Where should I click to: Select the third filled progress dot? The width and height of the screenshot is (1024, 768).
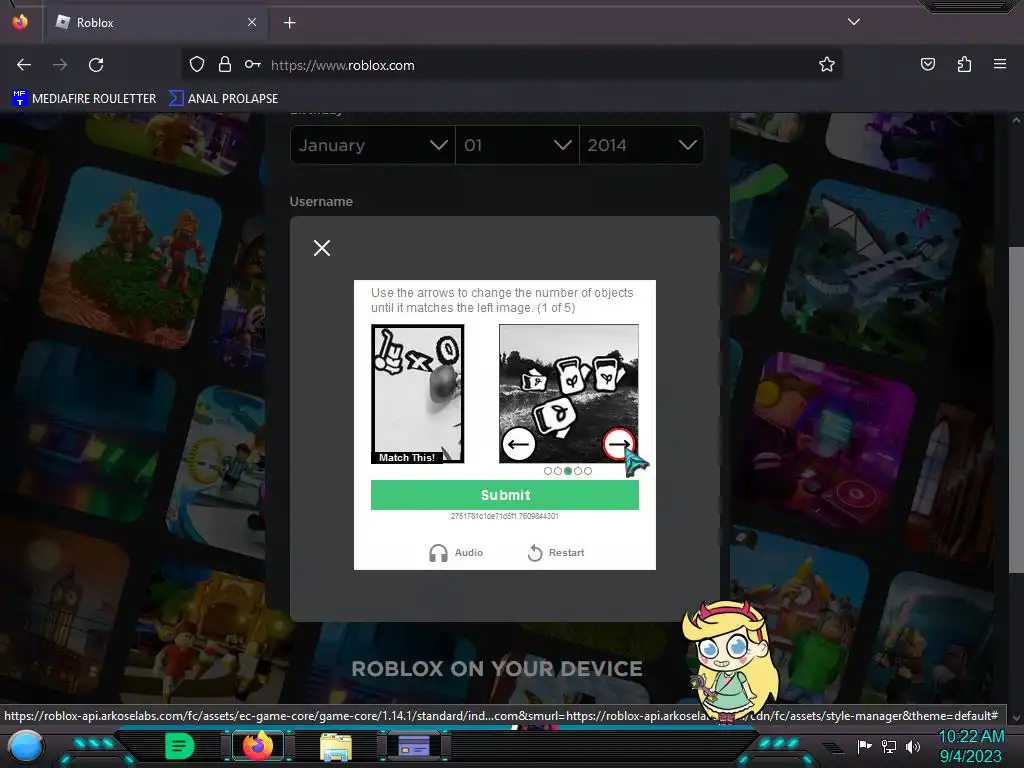click(x=568, y=471)
